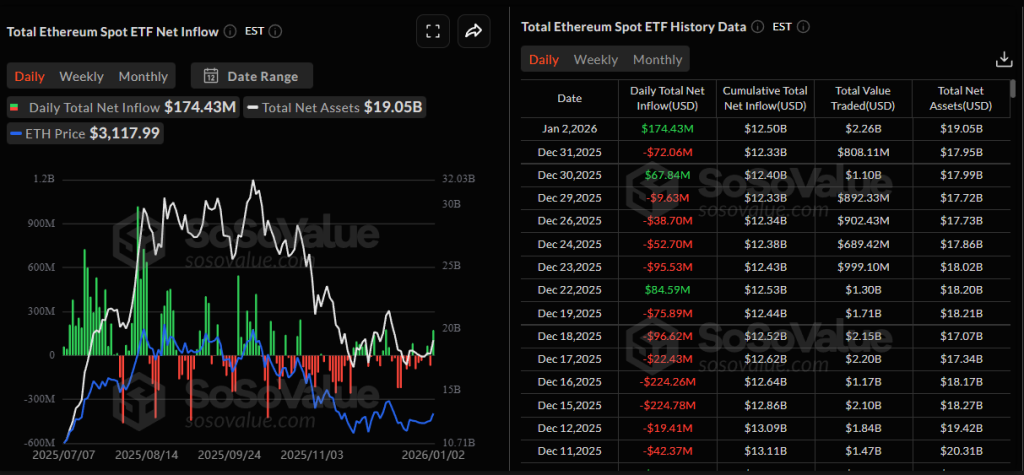This screenshot has height=475, width=1024.
Task: Select Daily tab in history table
Action: tap(543, 60)
